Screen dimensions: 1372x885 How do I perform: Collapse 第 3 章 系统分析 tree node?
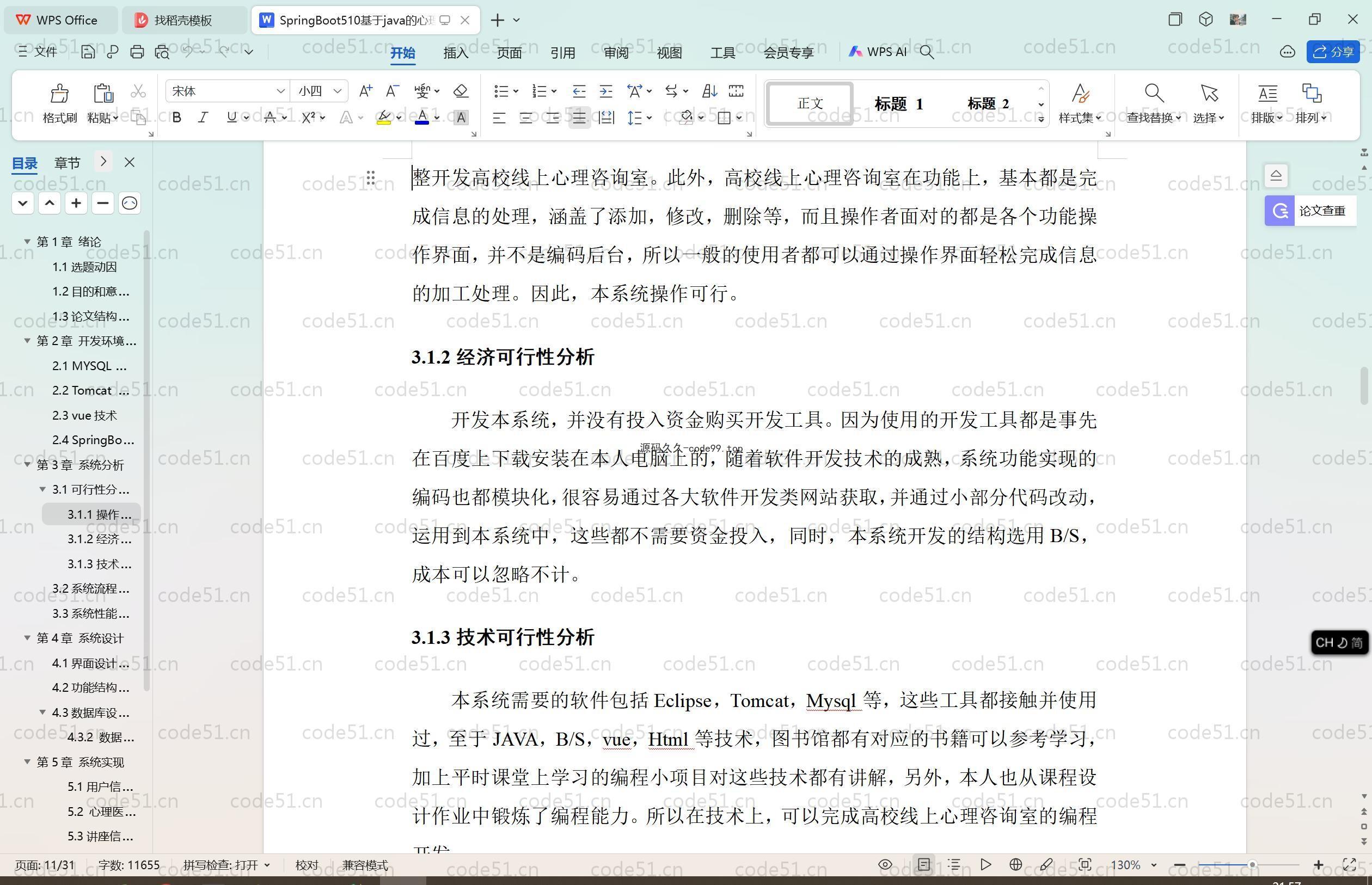(x=27, y=464)
